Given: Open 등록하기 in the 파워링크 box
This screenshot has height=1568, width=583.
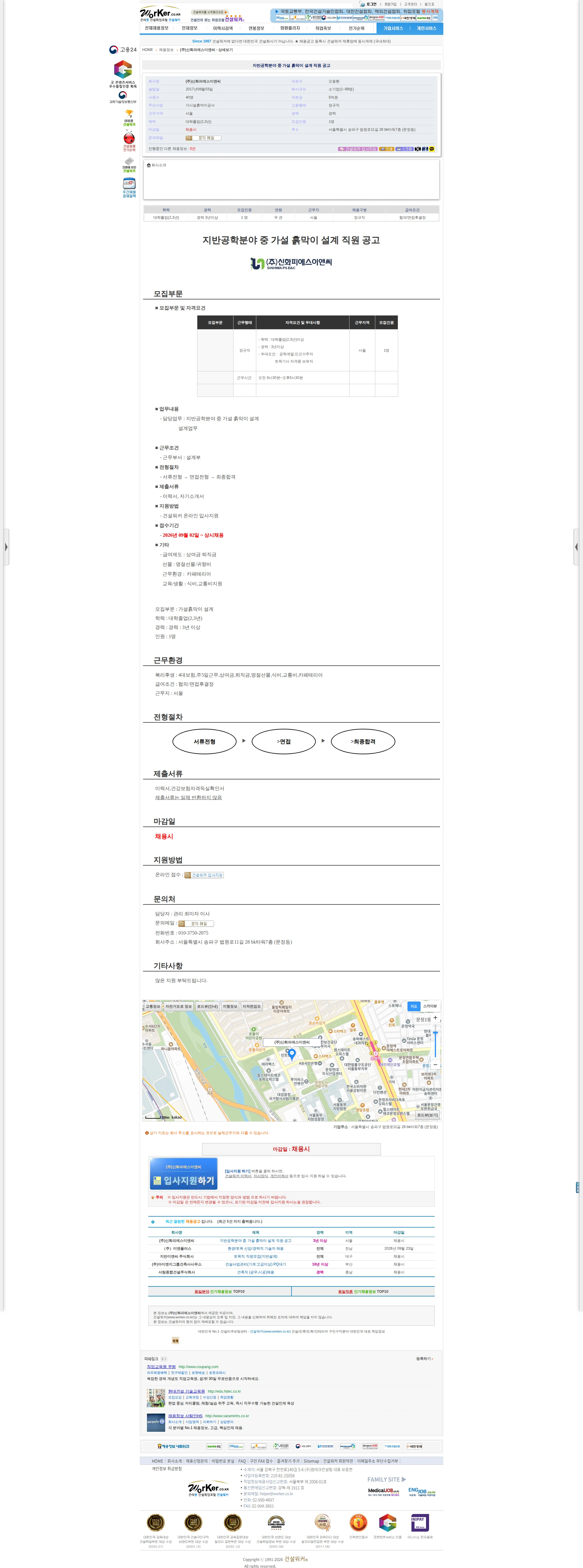Looking at the screenshot, I should click(424, 1359).
